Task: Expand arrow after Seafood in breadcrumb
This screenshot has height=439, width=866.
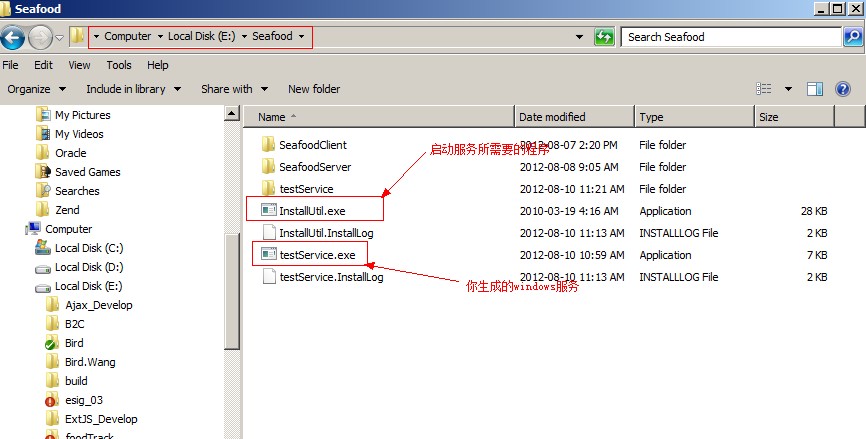Action: tap(302, 36)
